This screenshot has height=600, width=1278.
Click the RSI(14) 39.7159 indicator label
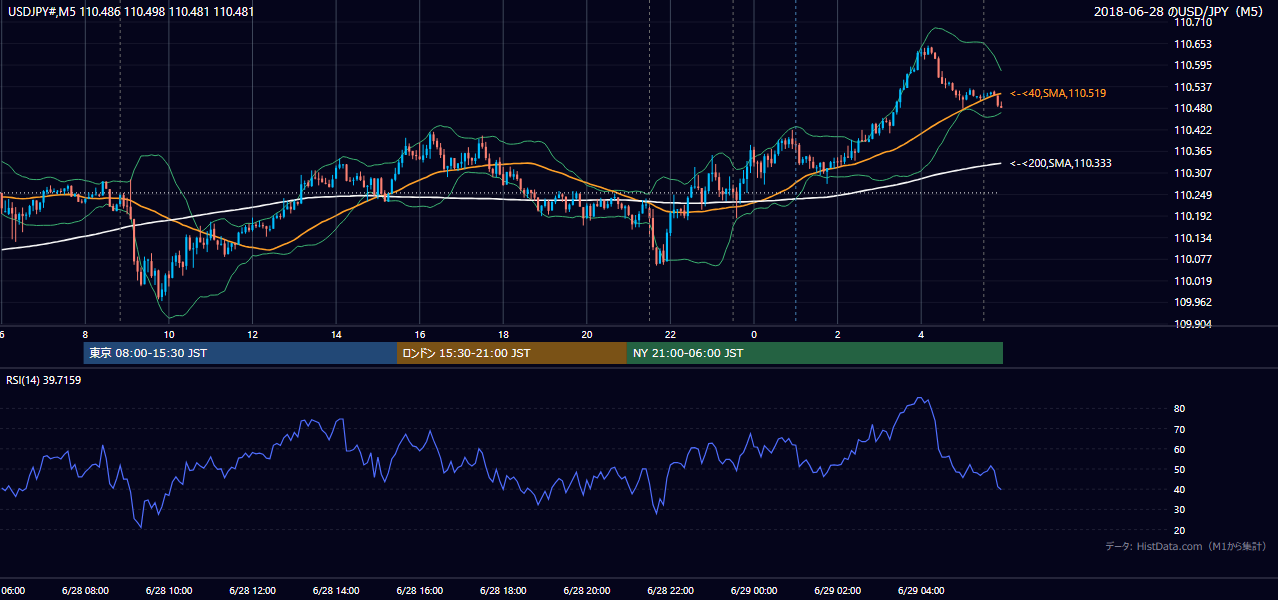pyautogui.click(x=44, y=380)
